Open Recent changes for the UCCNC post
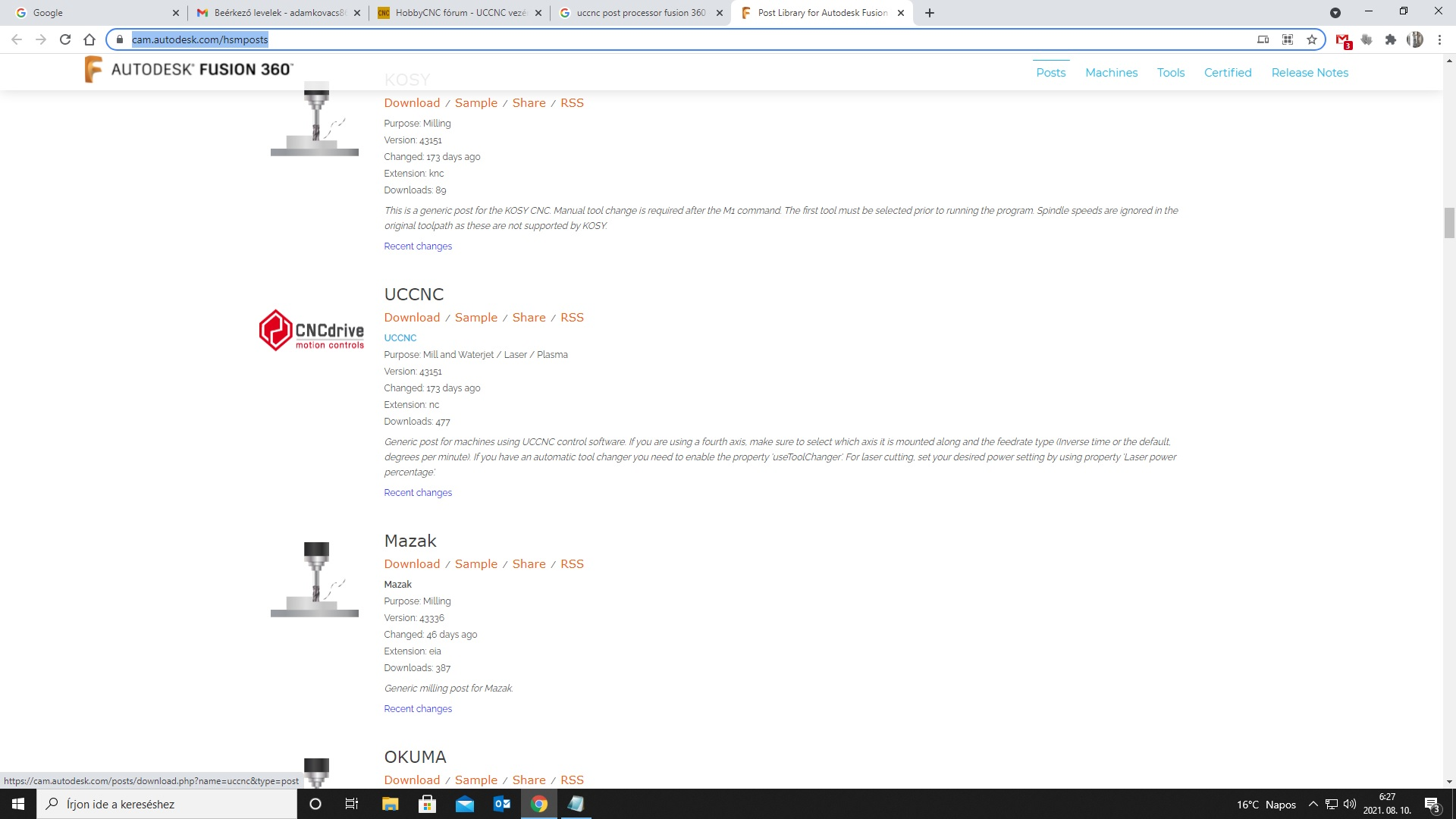 pos(418,493)
